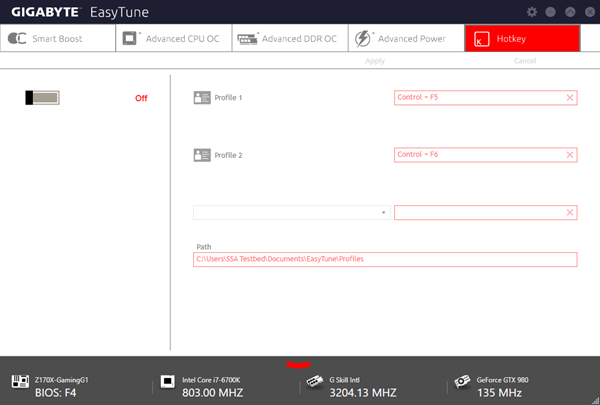Click the window resize grip in the corner
This screenshot has width=600, height=405.
click(596, 401)
